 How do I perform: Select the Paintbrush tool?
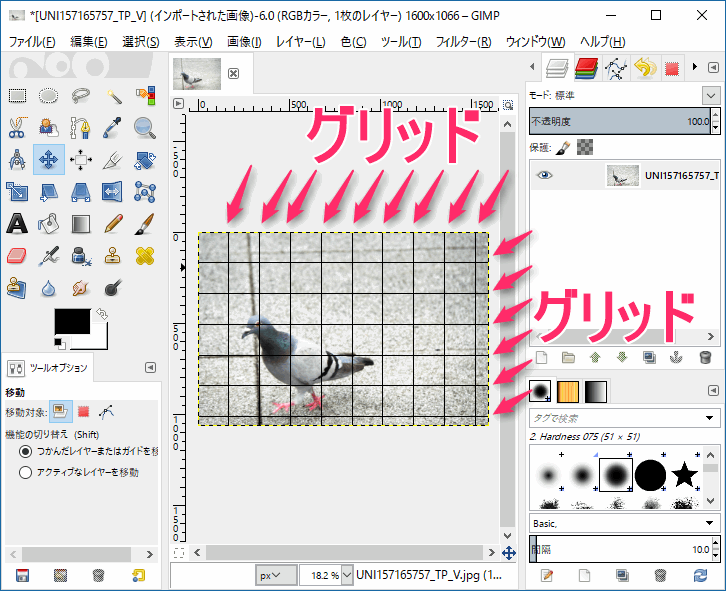[x=145, y=224]
